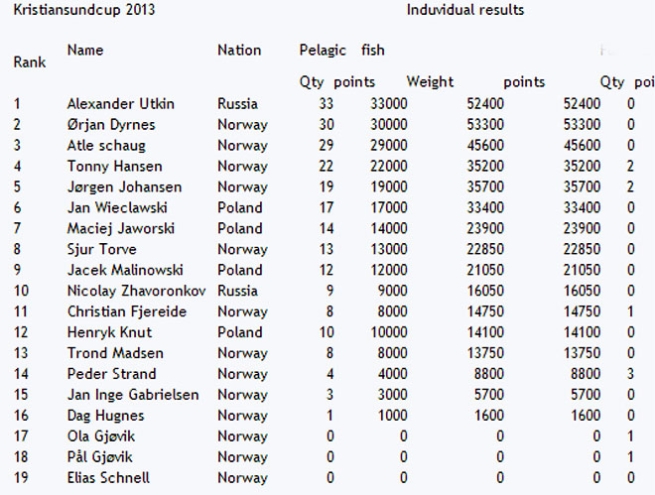Click Ørjan Dyrnes in the name column
Viewport: 655px width, 495px height.
(111, 124)
